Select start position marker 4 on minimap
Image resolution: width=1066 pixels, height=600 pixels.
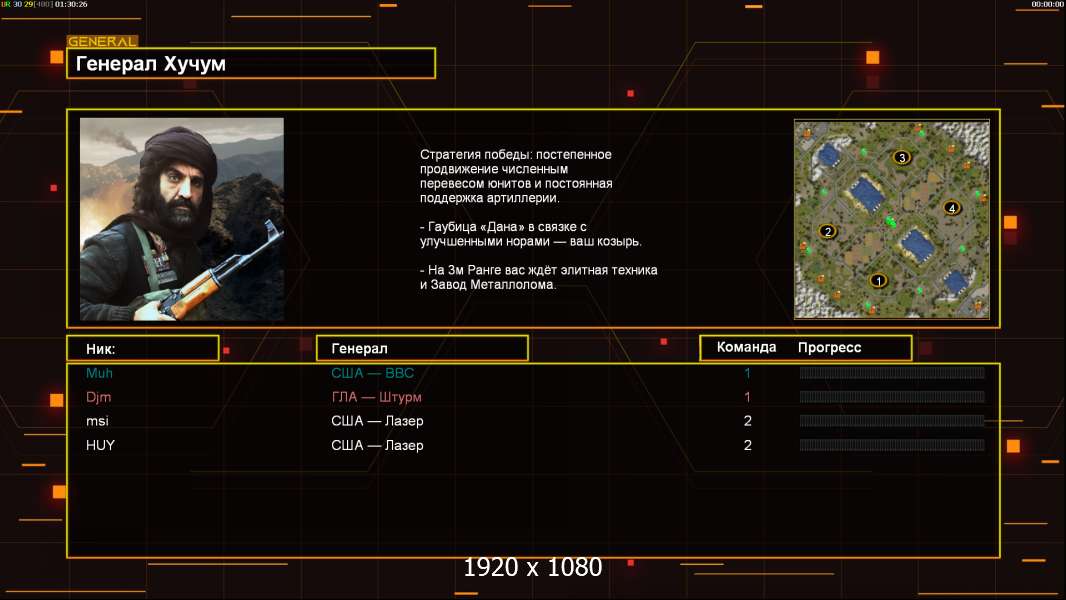pos(952,208)
